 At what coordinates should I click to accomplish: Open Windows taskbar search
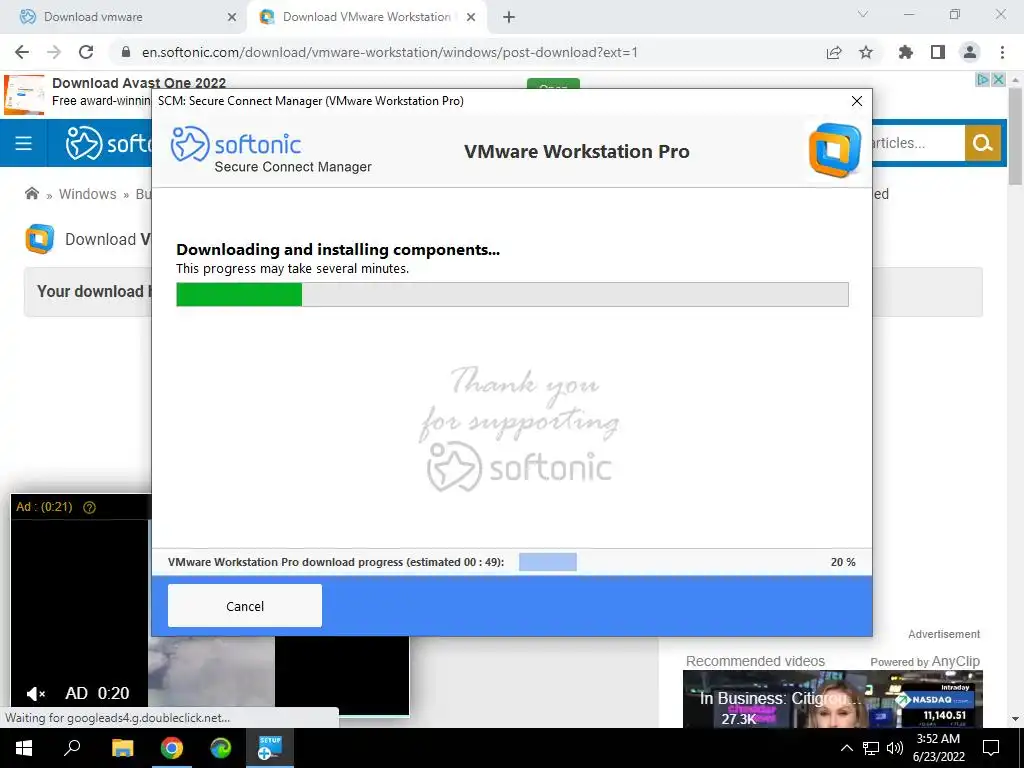click(72, 748)
